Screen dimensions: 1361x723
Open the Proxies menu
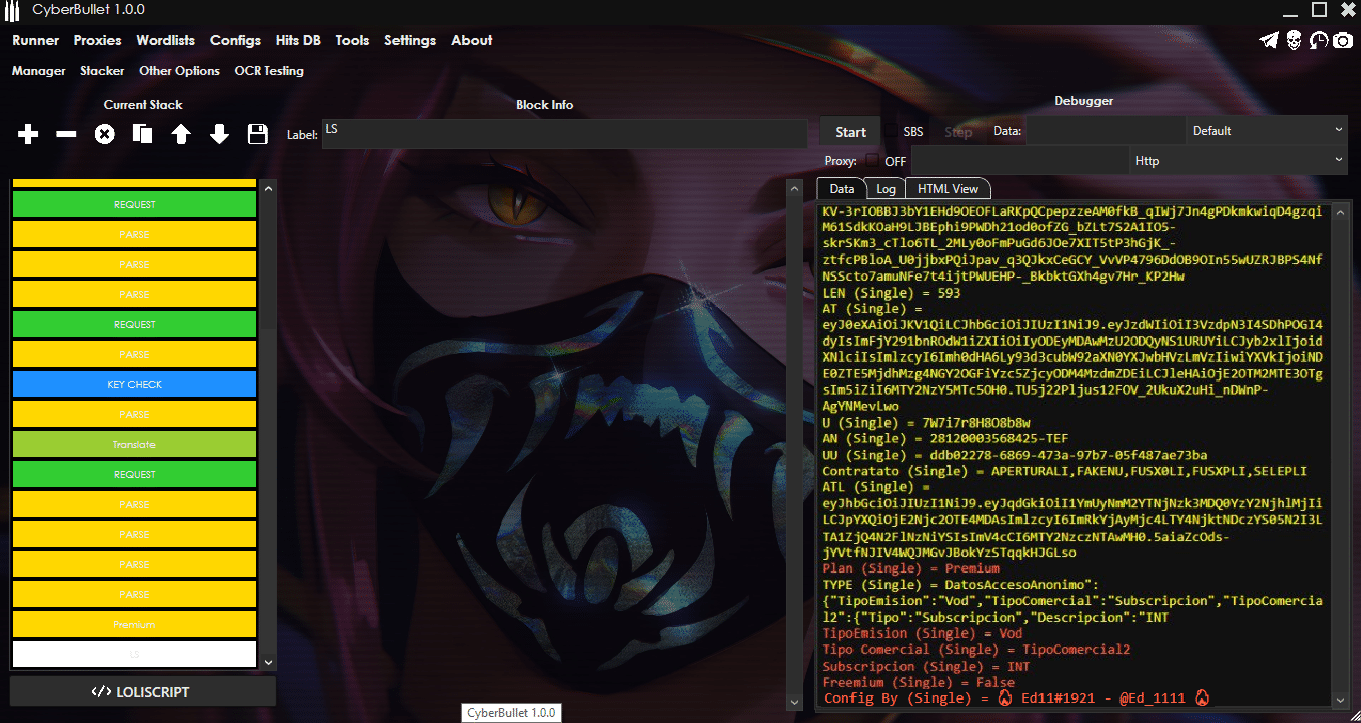pos(97,41)
